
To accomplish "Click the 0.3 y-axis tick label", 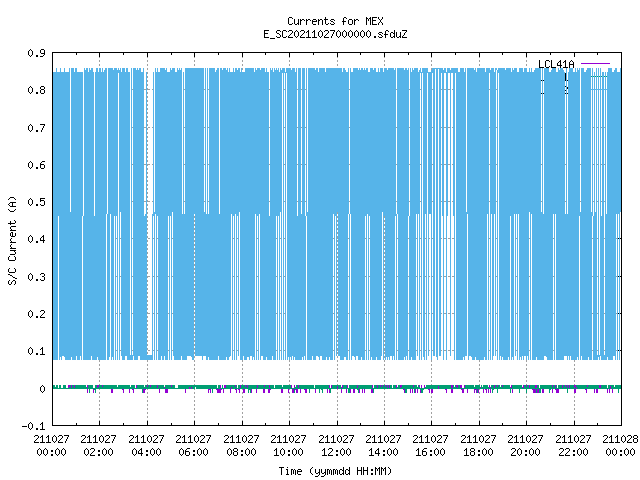I will pyautogui.click(x=36, y=277).
